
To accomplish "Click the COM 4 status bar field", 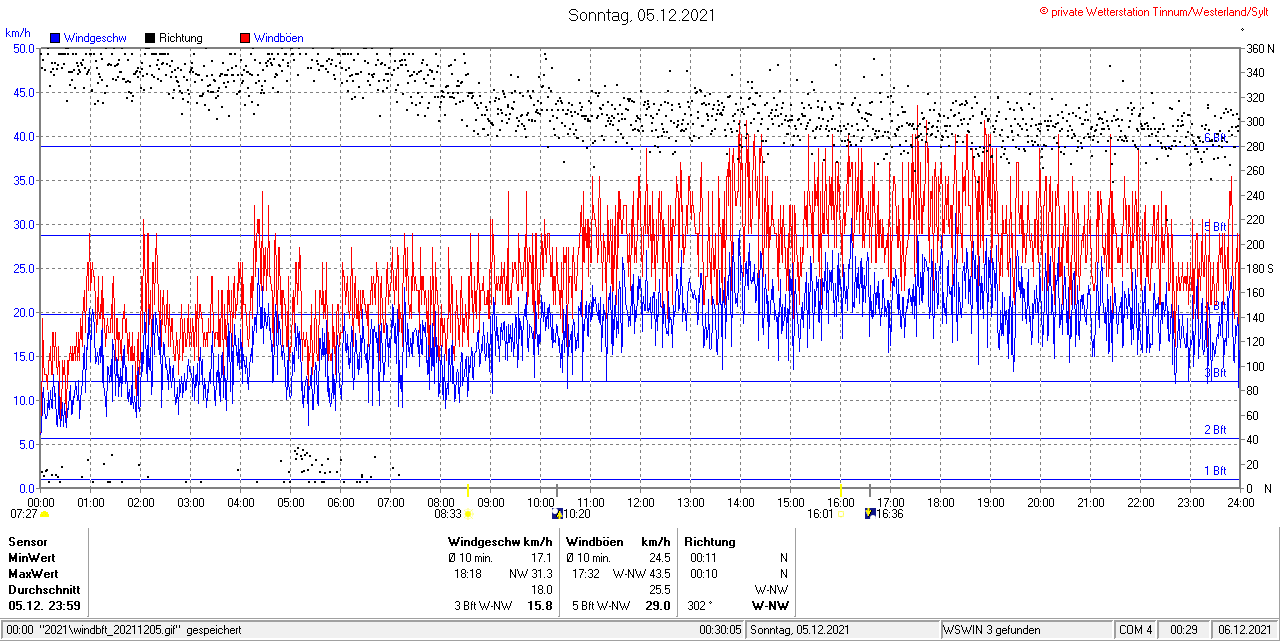I will pyautogui.click(x=1135, y=630).
